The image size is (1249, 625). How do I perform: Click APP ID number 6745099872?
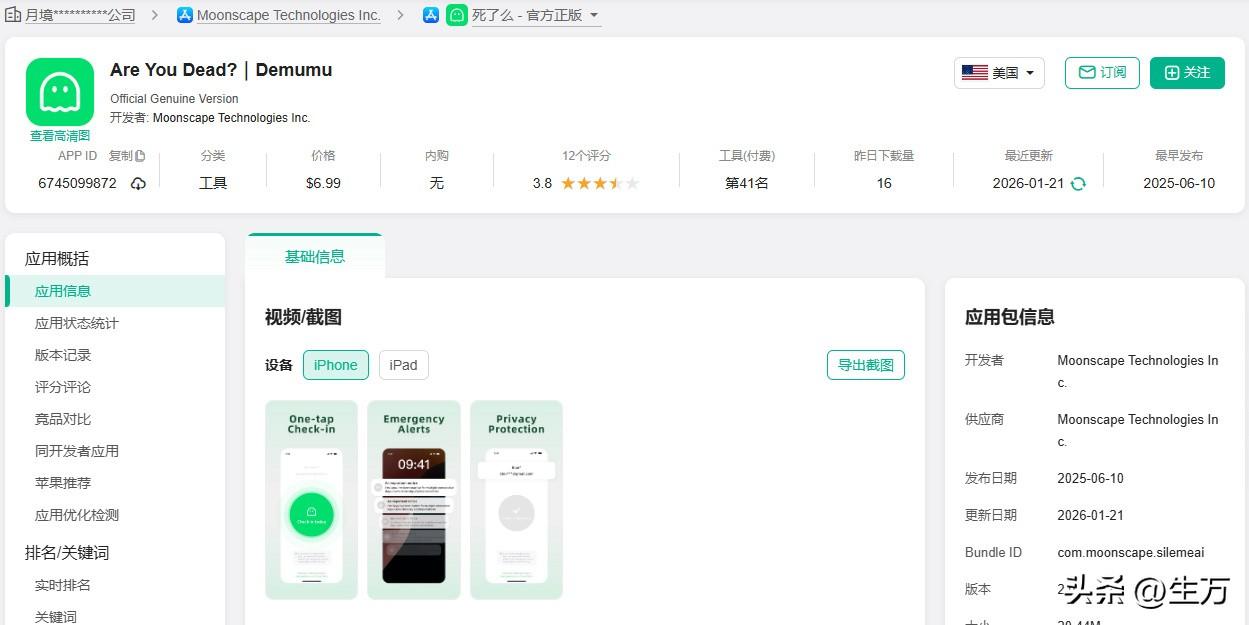[77, 183]
